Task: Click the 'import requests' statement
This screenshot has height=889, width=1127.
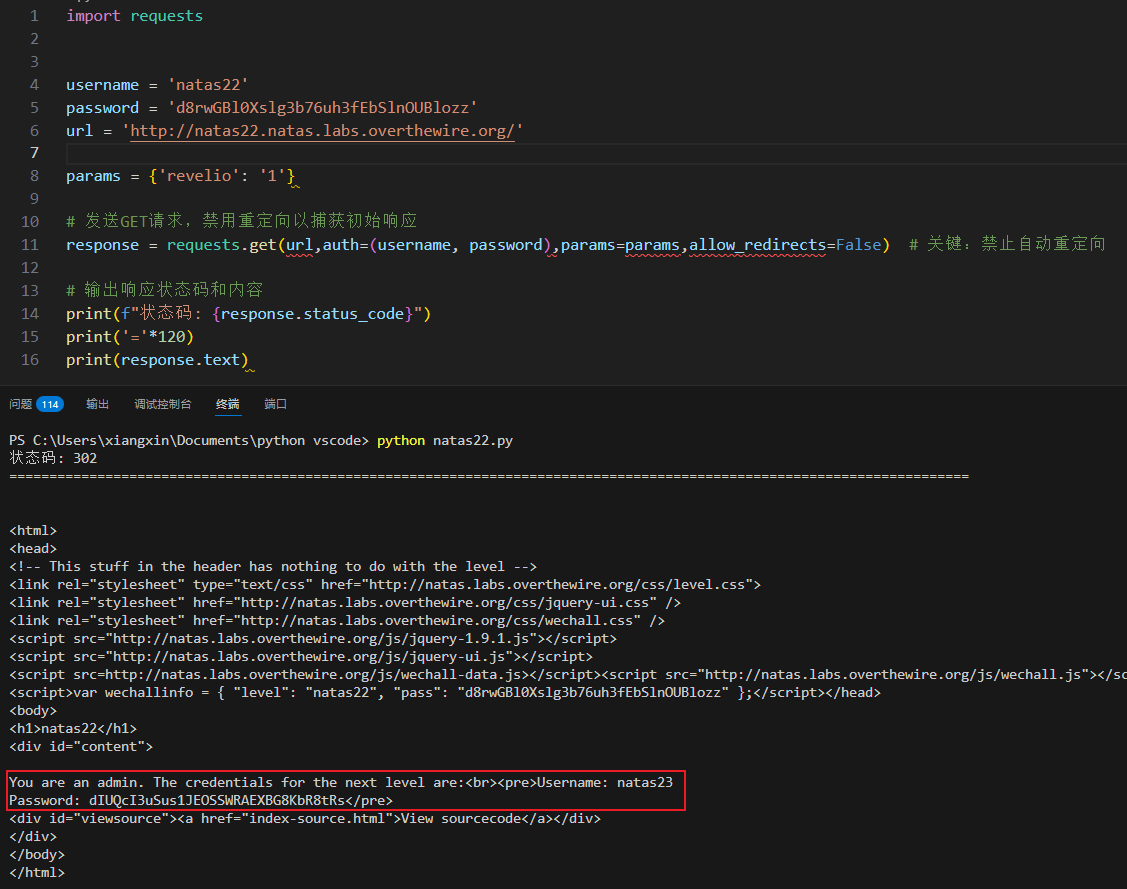Action: coord(134,16)
